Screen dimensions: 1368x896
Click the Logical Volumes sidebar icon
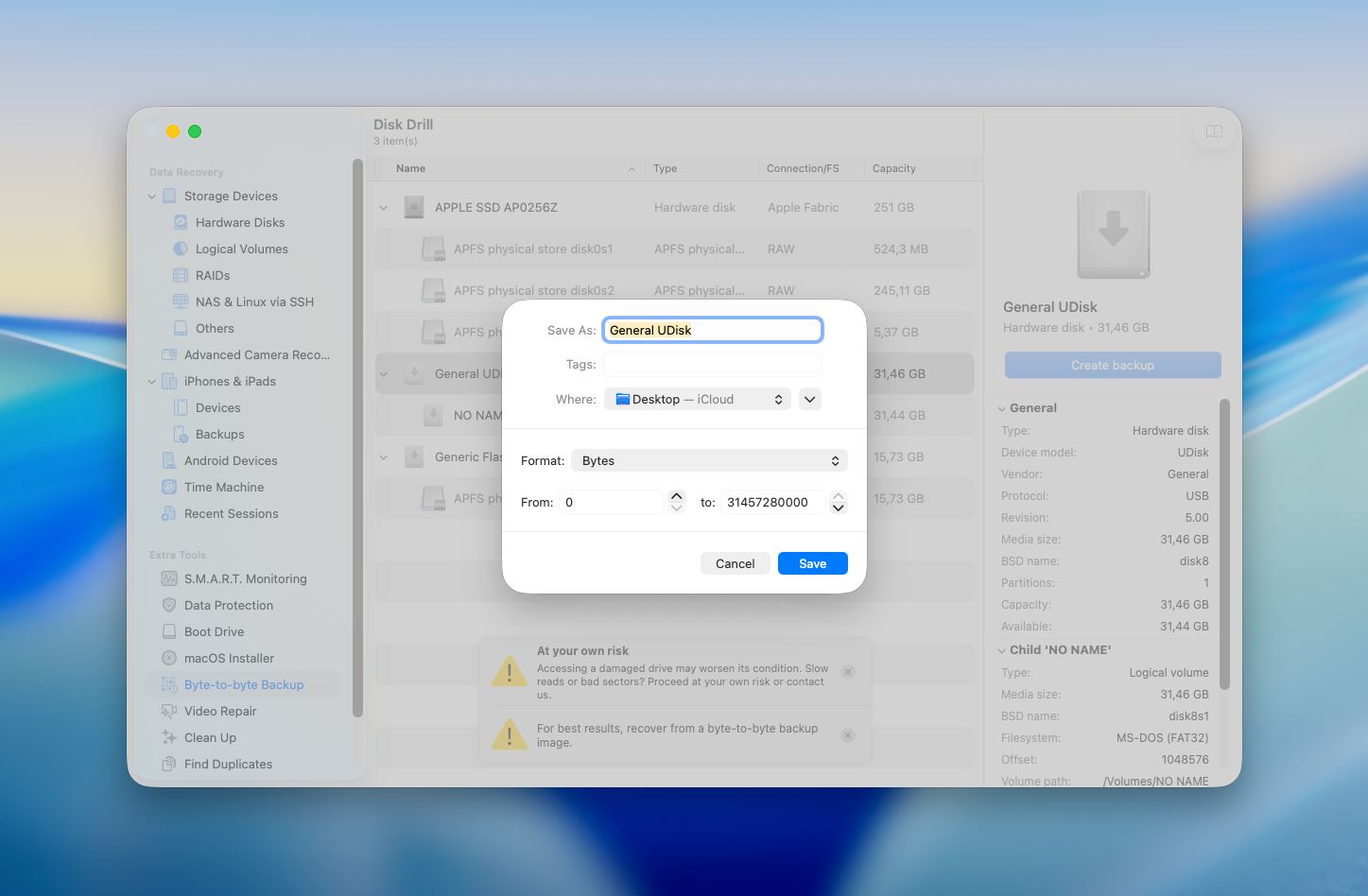[x=181, y=249]
